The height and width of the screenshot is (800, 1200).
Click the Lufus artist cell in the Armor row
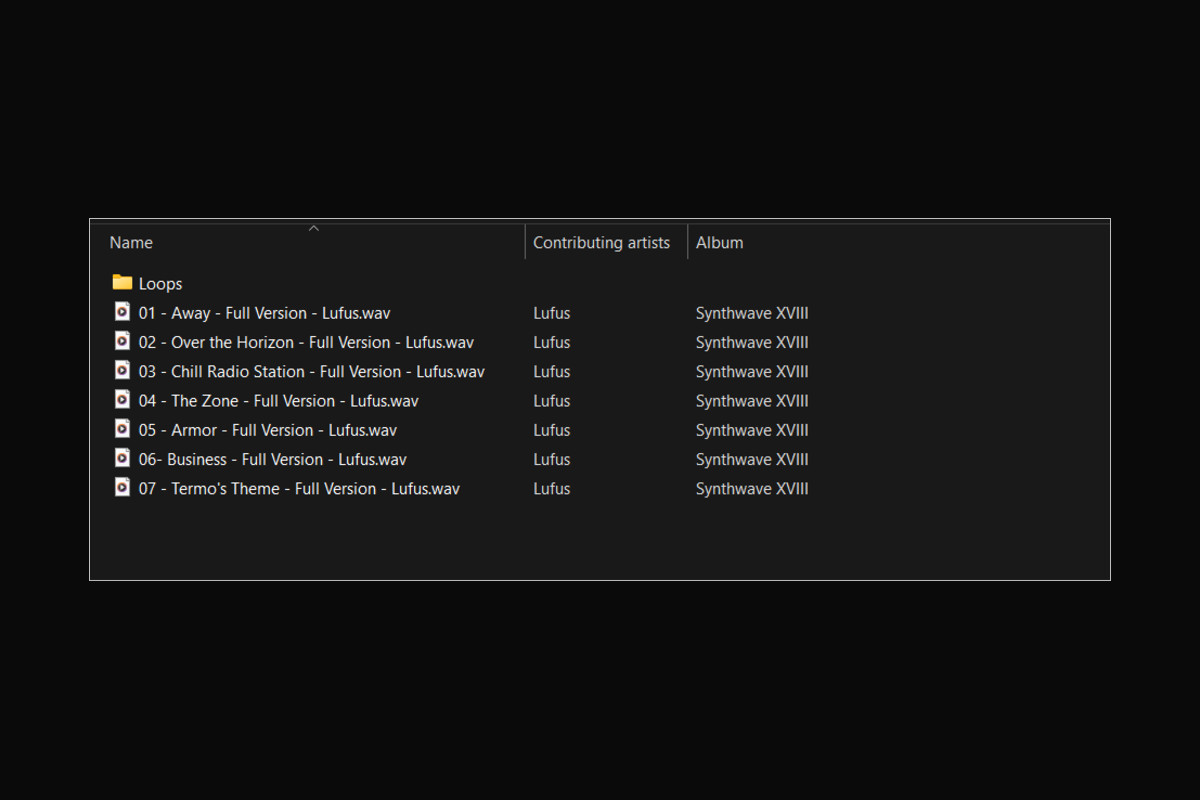click(x=551, y=430)
